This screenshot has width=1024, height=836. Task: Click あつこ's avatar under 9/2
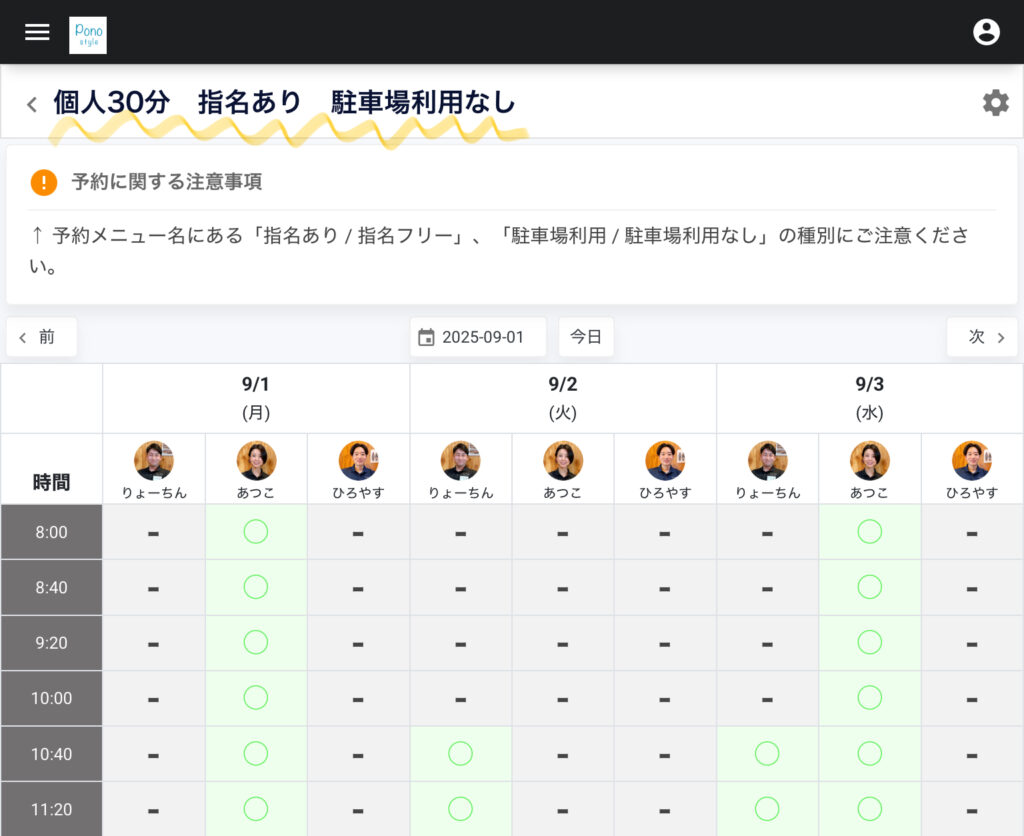563,461
